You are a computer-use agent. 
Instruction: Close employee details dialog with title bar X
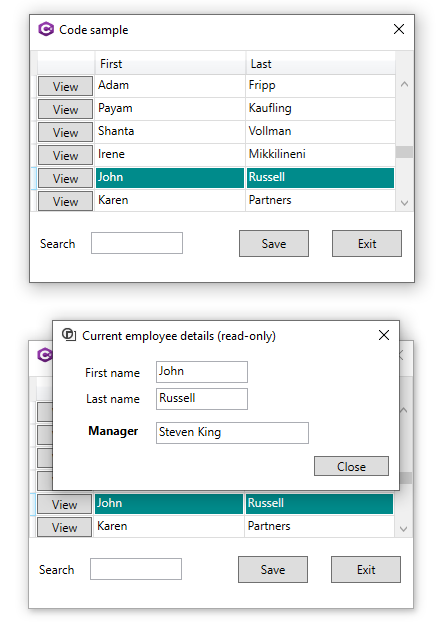pyautogui.click(x=384, y=335)
